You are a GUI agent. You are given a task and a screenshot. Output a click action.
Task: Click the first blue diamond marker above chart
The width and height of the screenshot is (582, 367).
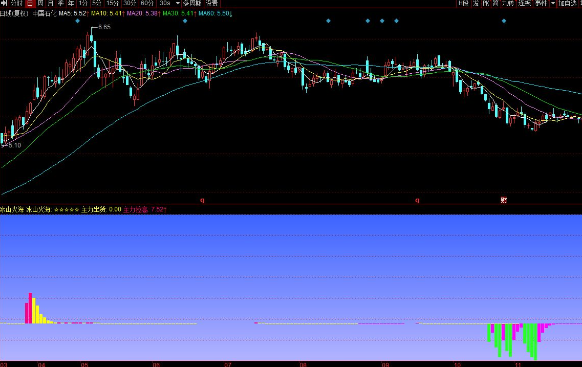coord(78,21)
